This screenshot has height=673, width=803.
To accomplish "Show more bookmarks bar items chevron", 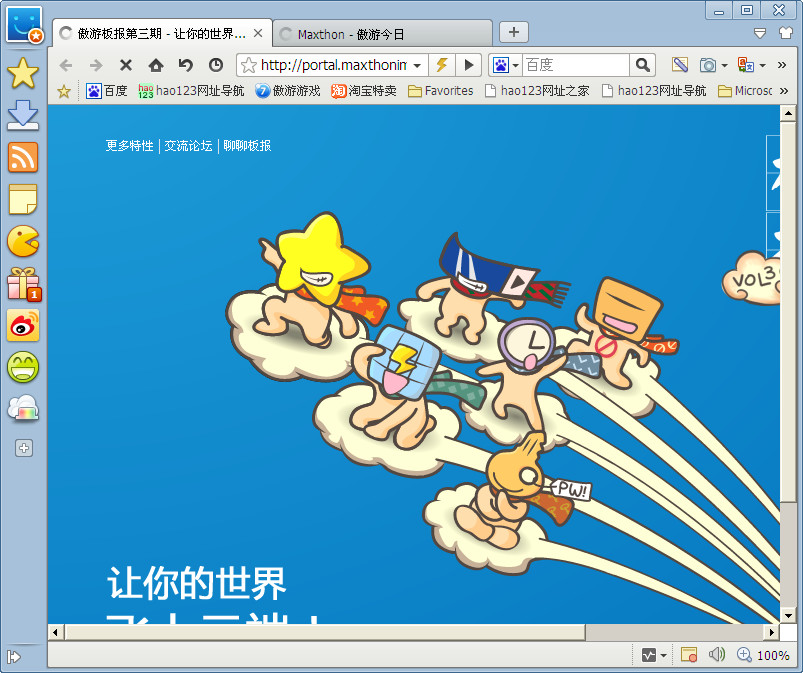I will pos(784,91).
